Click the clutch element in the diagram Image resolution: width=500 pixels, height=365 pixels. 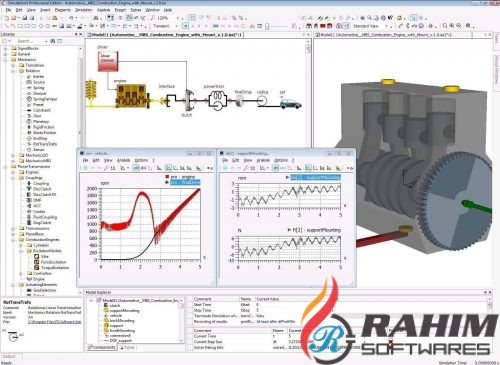click(189, 100)
